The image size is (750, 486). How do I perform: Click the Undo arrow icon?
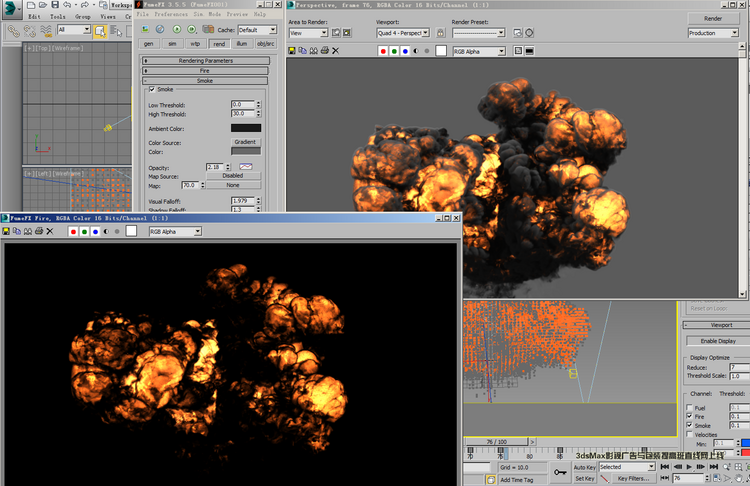pos(67,5)
